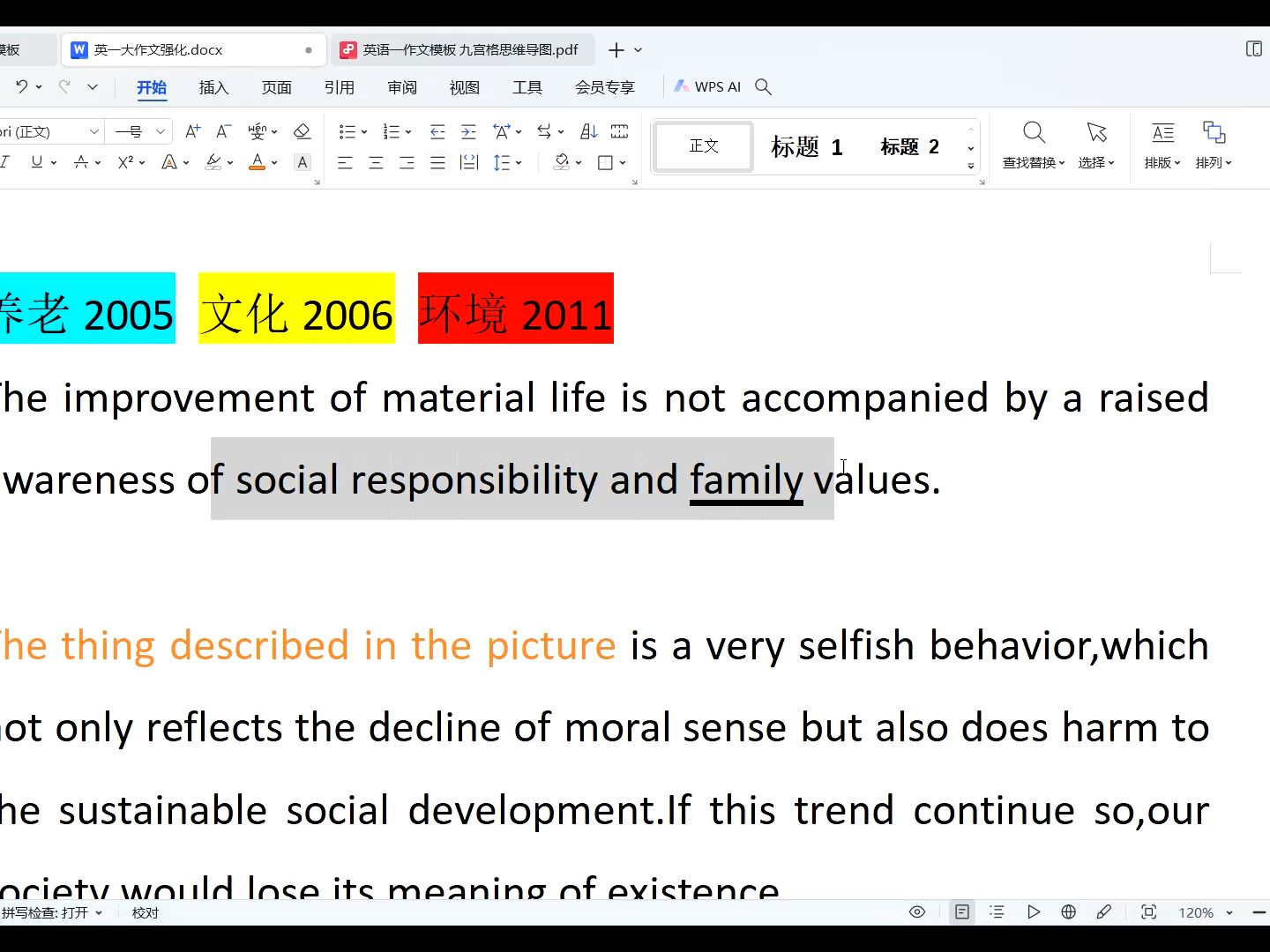The height and width of the screenshot is (952, 1270).
Task: Align text right
Action: coord(407,162)
